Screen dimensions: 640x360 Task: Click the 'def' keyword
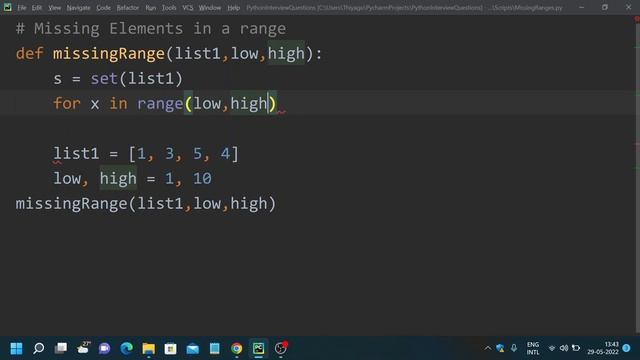coord(29,53)
